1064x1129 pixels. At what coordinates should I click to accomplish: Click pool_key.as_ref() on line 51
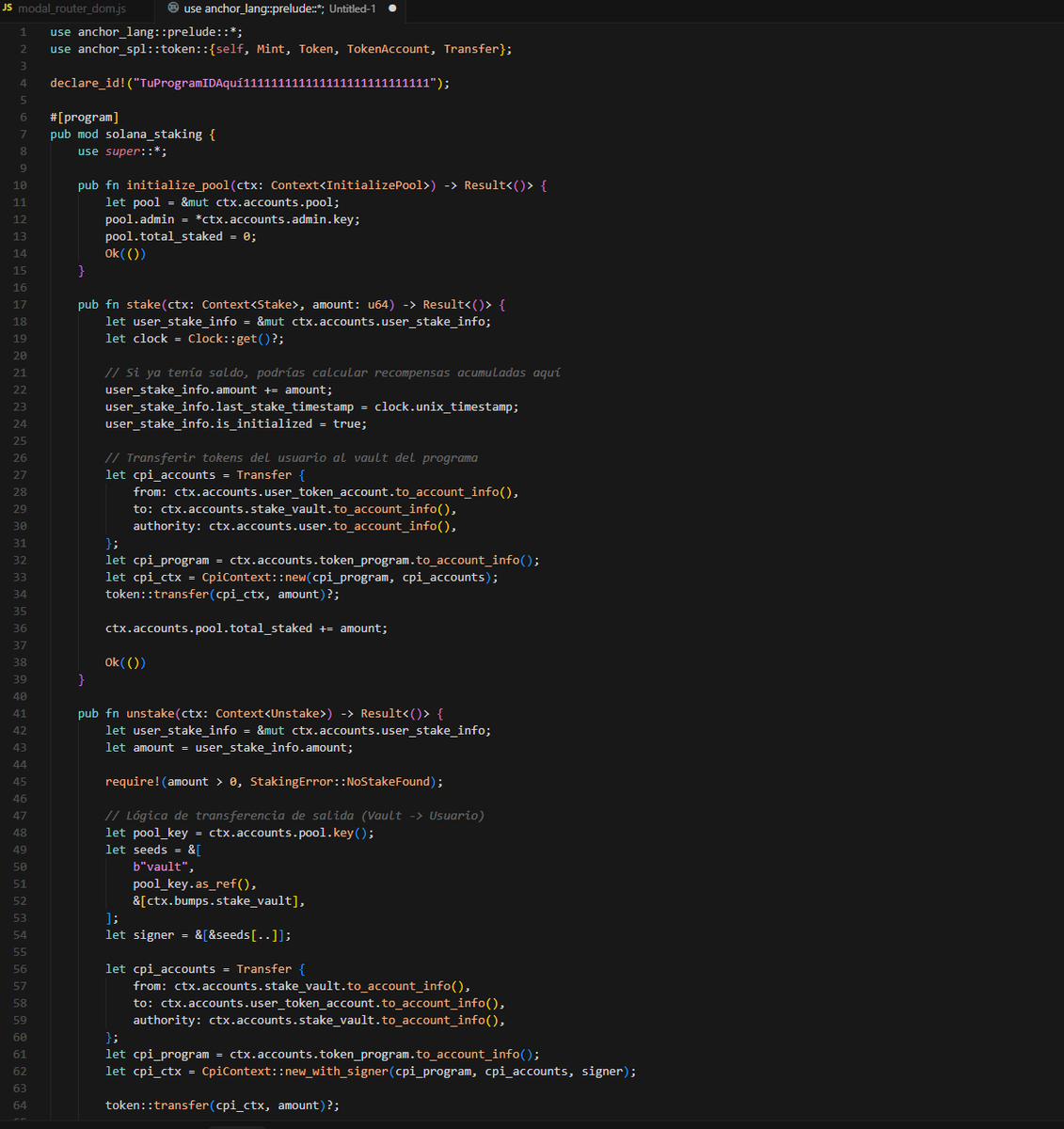tap(192, 883)
